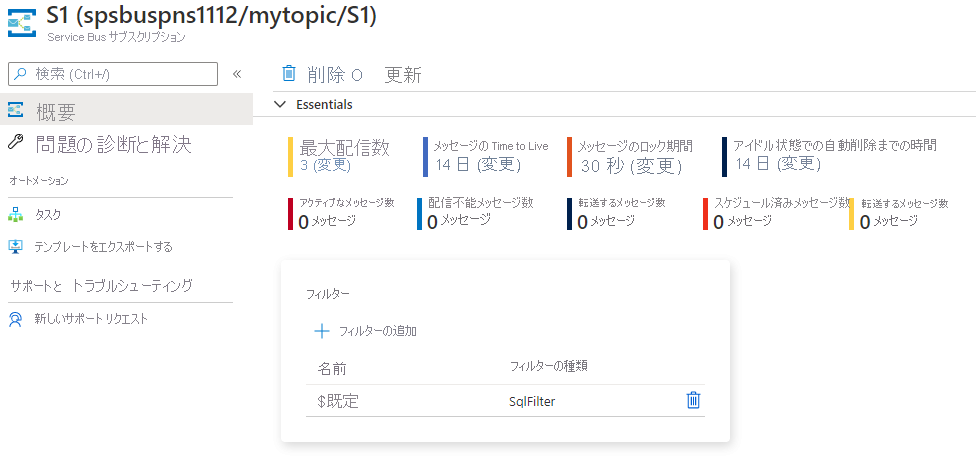
Task: Open 問題の診断と解決 menu item
Action: click(113, 144)
